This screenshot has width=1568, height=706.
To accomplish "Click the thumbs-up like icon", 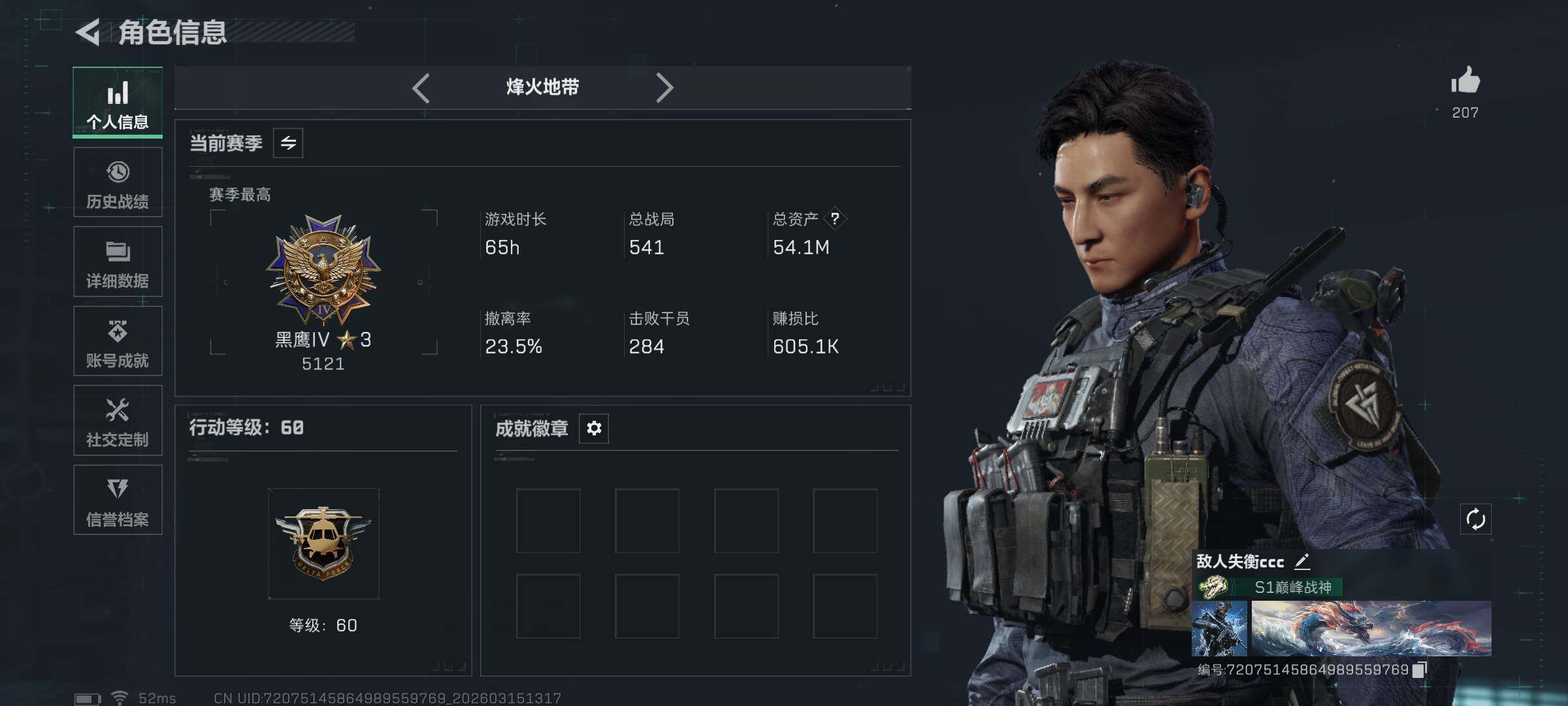I will click(1465, 81).
